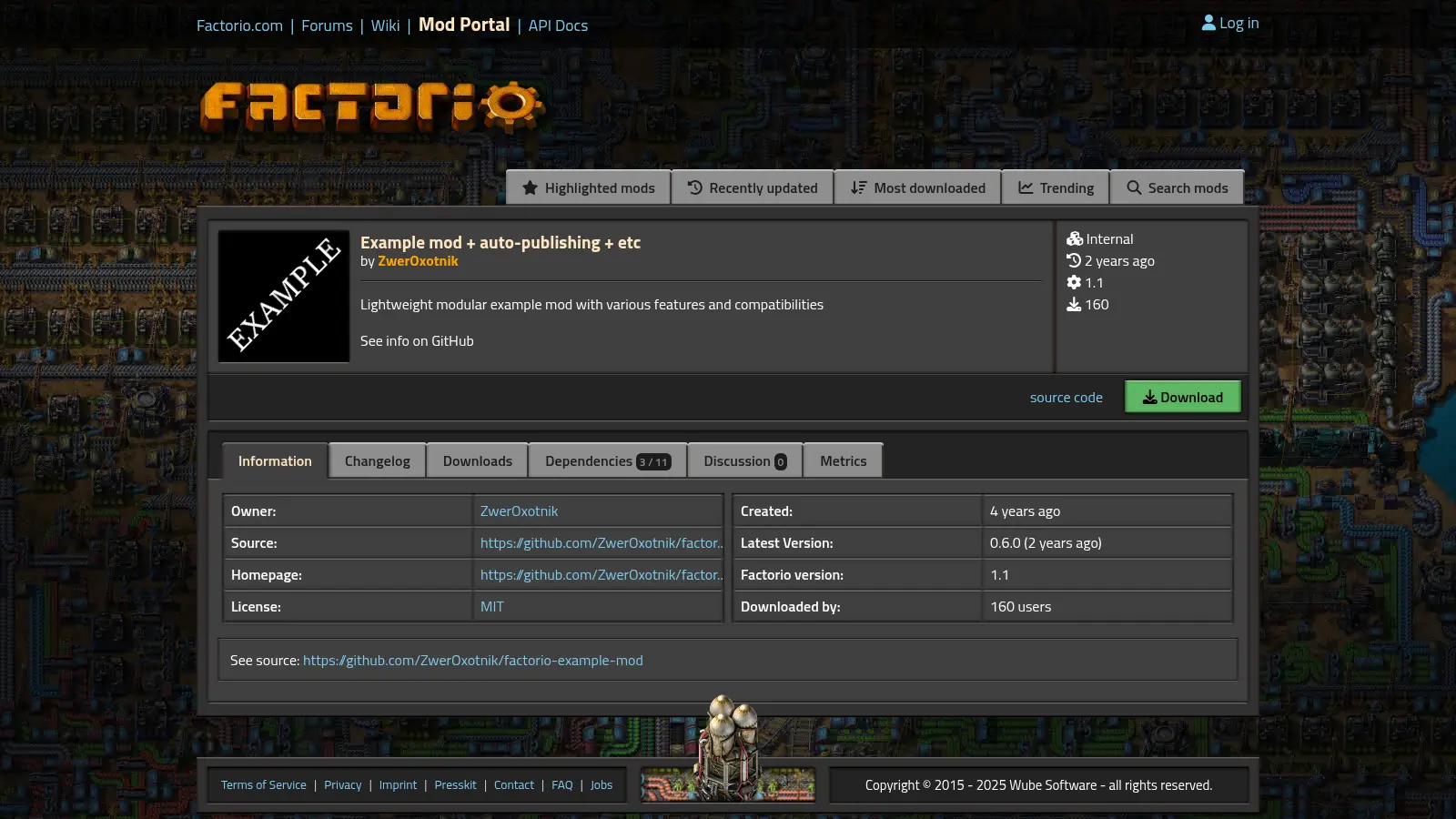Screen dimensions: 1456x819
Task: Open the Discussion tab
Action: 745,460
